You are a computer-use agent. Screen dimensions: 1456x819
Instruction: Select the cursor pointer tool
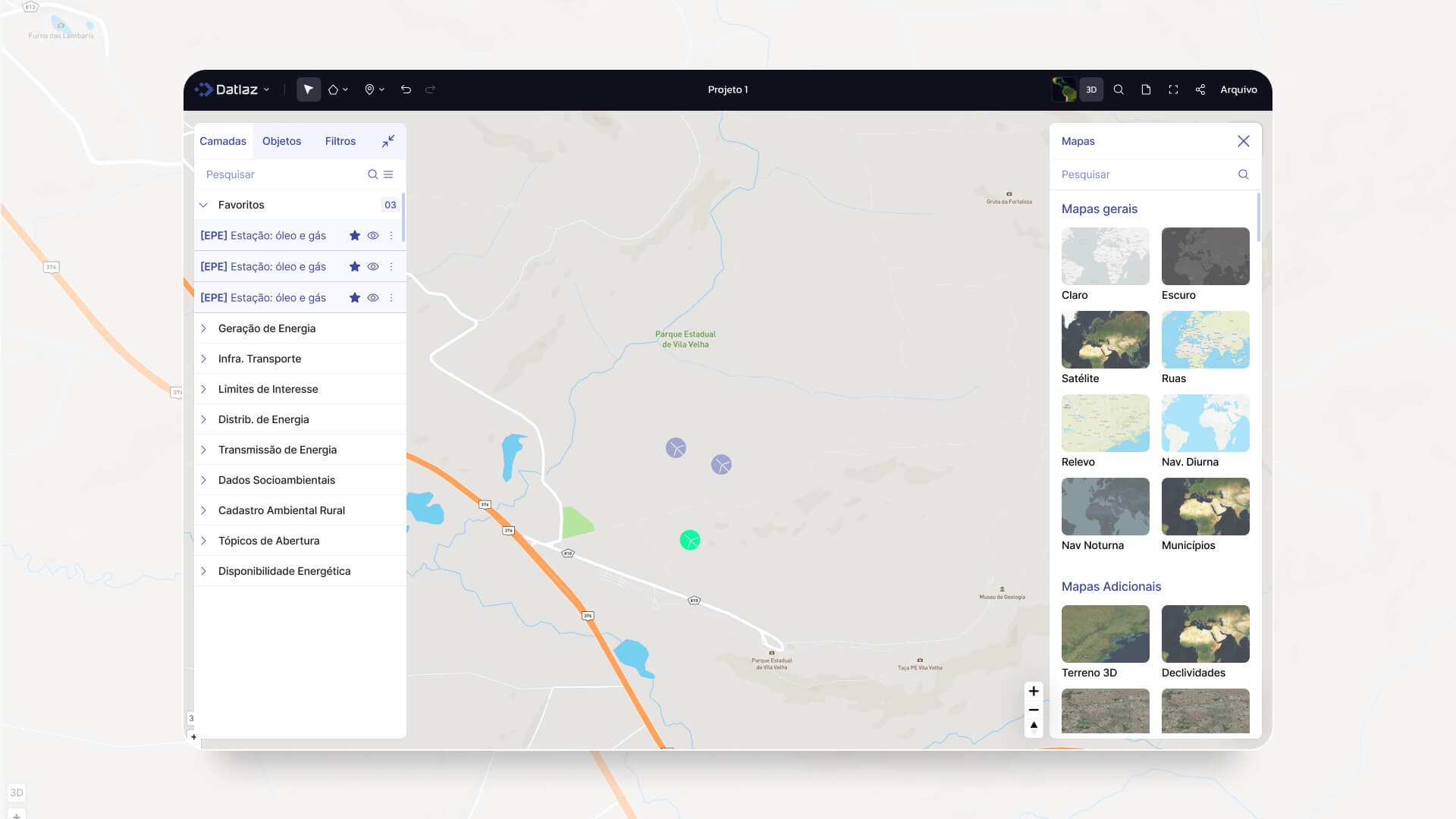309,89
